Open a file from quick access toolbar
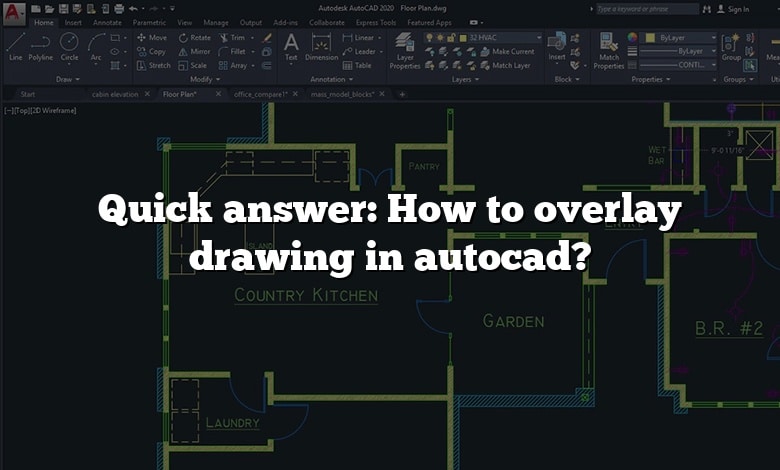The width and height of the screenshot is (780, 470). [x=49, y=8]
